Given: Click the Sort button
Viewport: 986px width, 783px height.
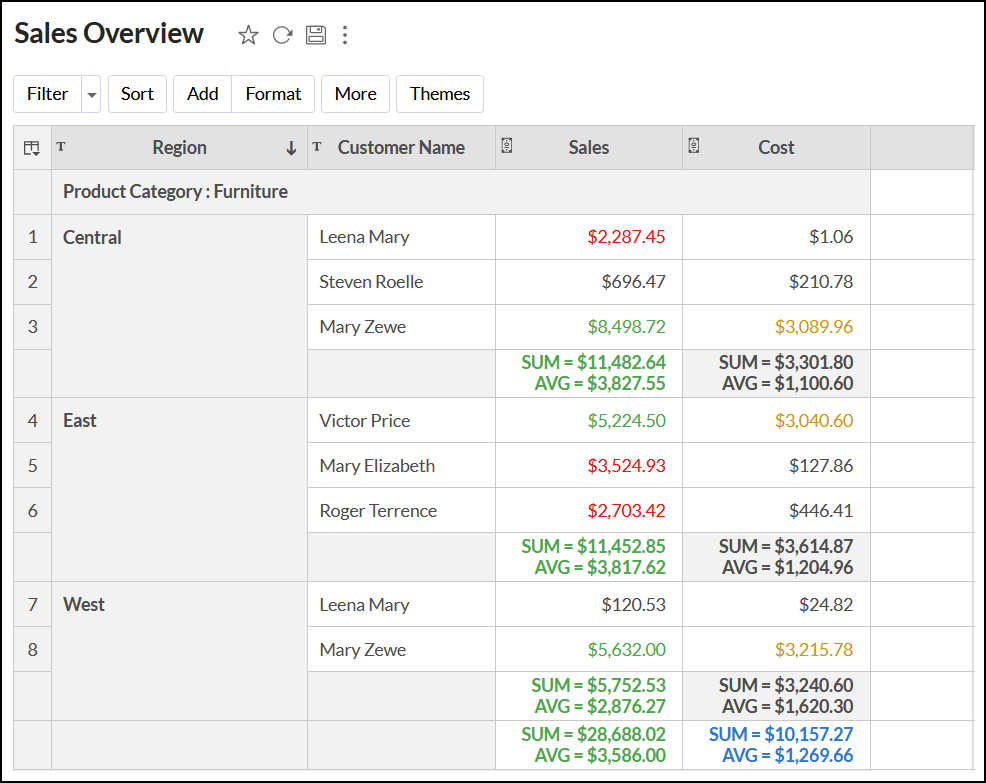Looking at the screenshot, I should (x=137, y=94).
